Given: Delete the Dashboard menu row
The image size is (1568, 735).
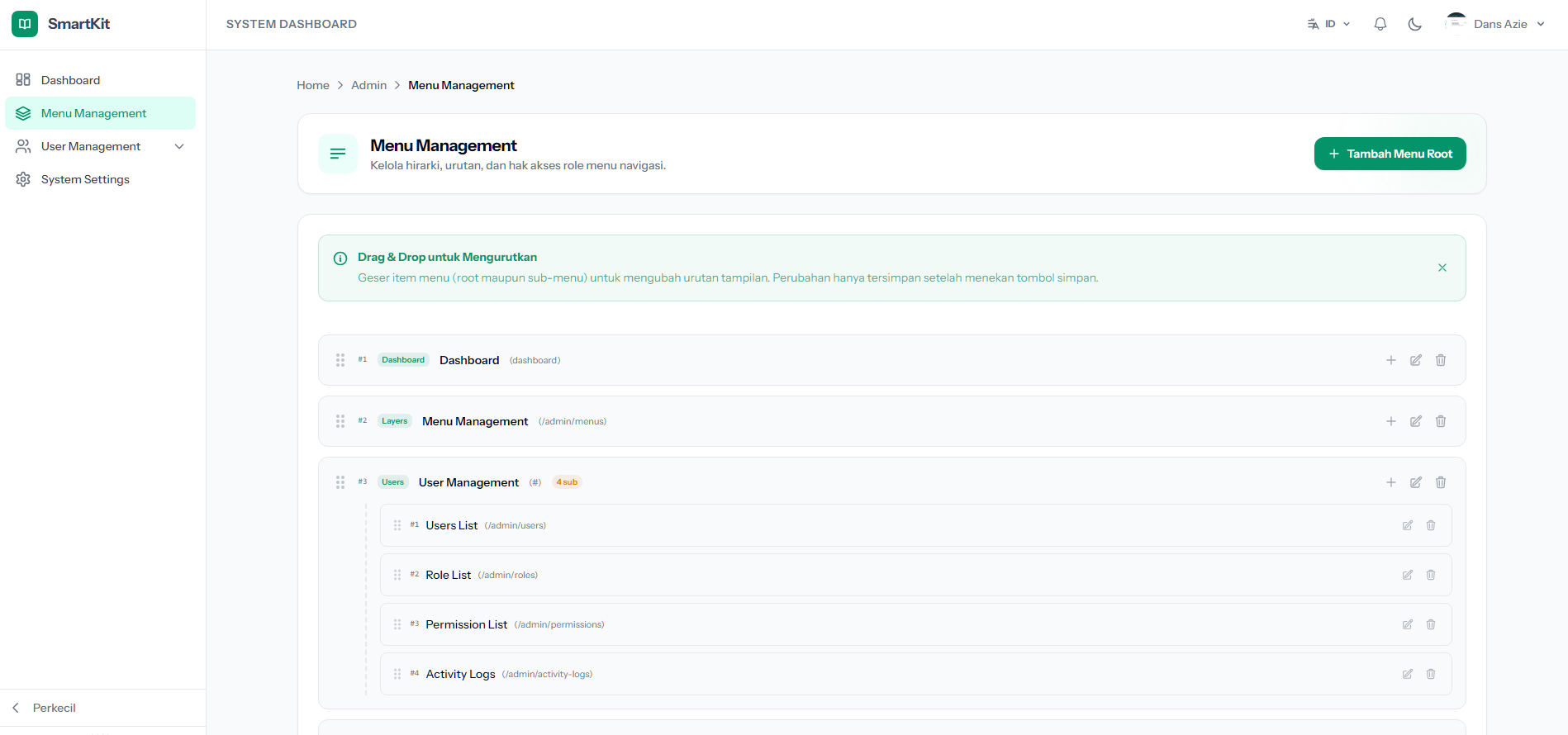Looking at the screenshot, I should 1441,360.
